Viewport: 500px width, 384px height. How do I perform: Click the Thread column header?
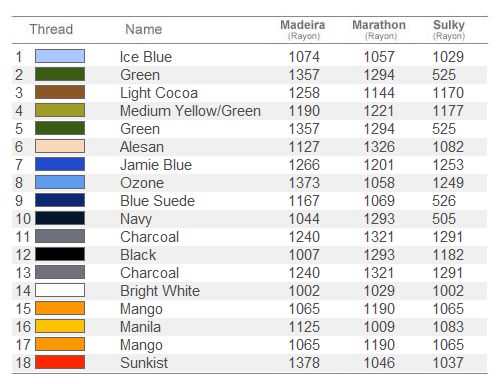(51, 29)
